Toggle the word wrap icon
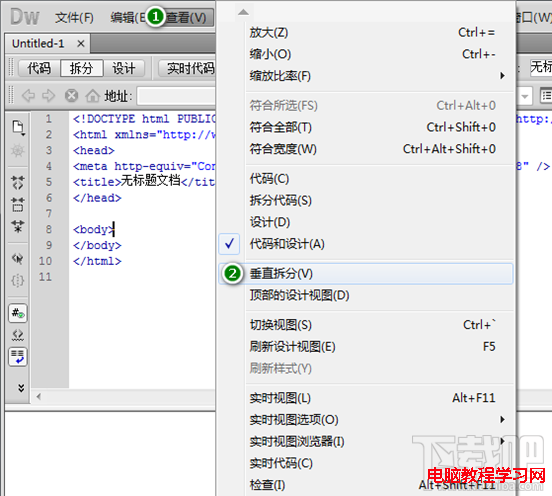This screenshot has width=552, height=496. [18, 357]
